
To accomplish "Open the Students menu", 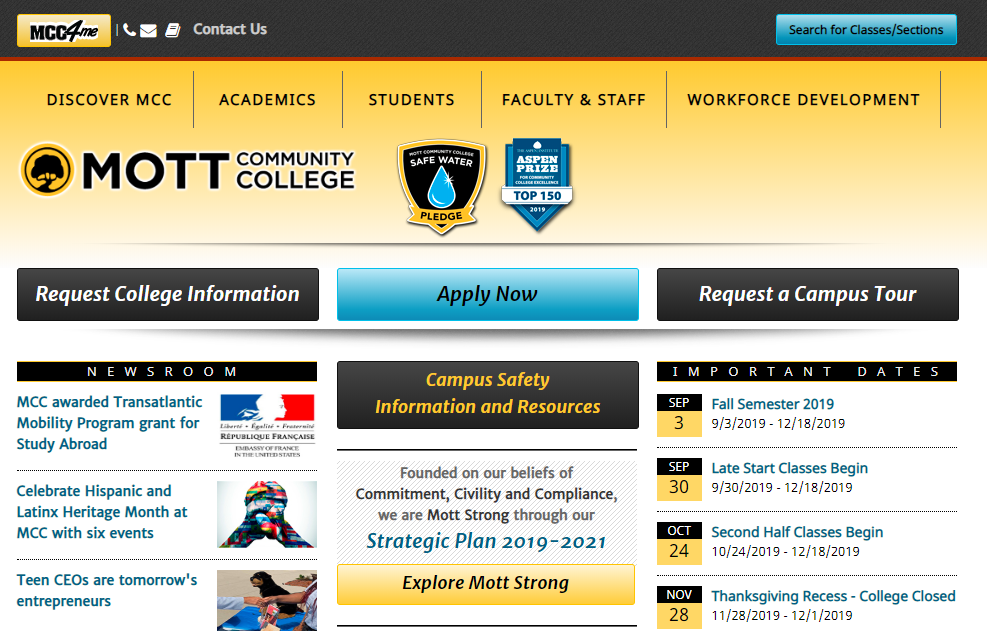I will coord(412,99).
